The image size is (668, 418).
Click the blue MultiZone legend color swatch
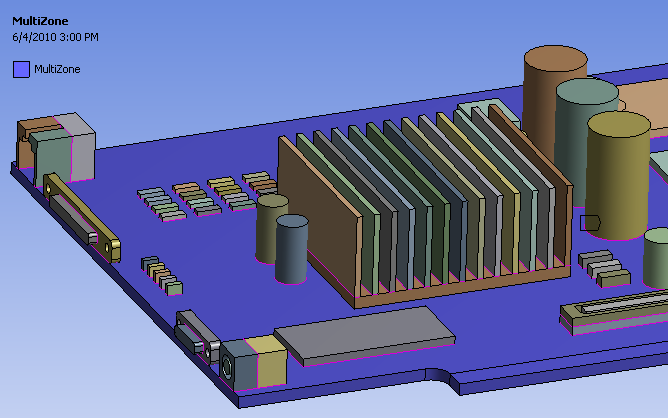click(21, 69)
